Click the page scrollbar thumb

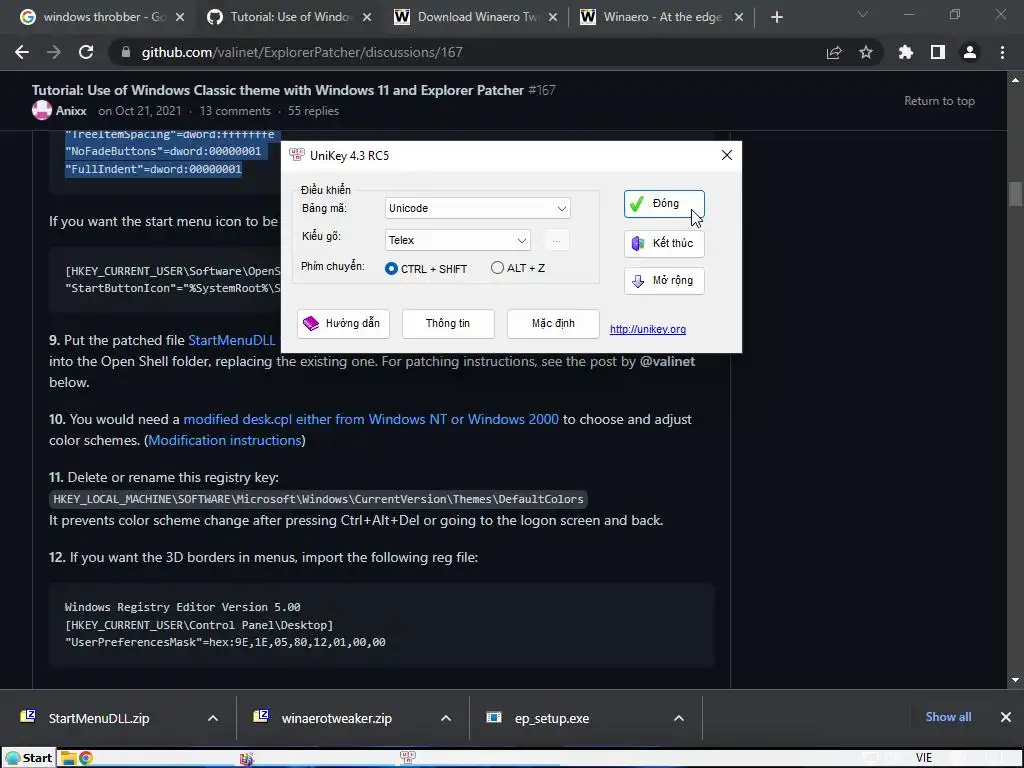click(x=1015, y=194)
